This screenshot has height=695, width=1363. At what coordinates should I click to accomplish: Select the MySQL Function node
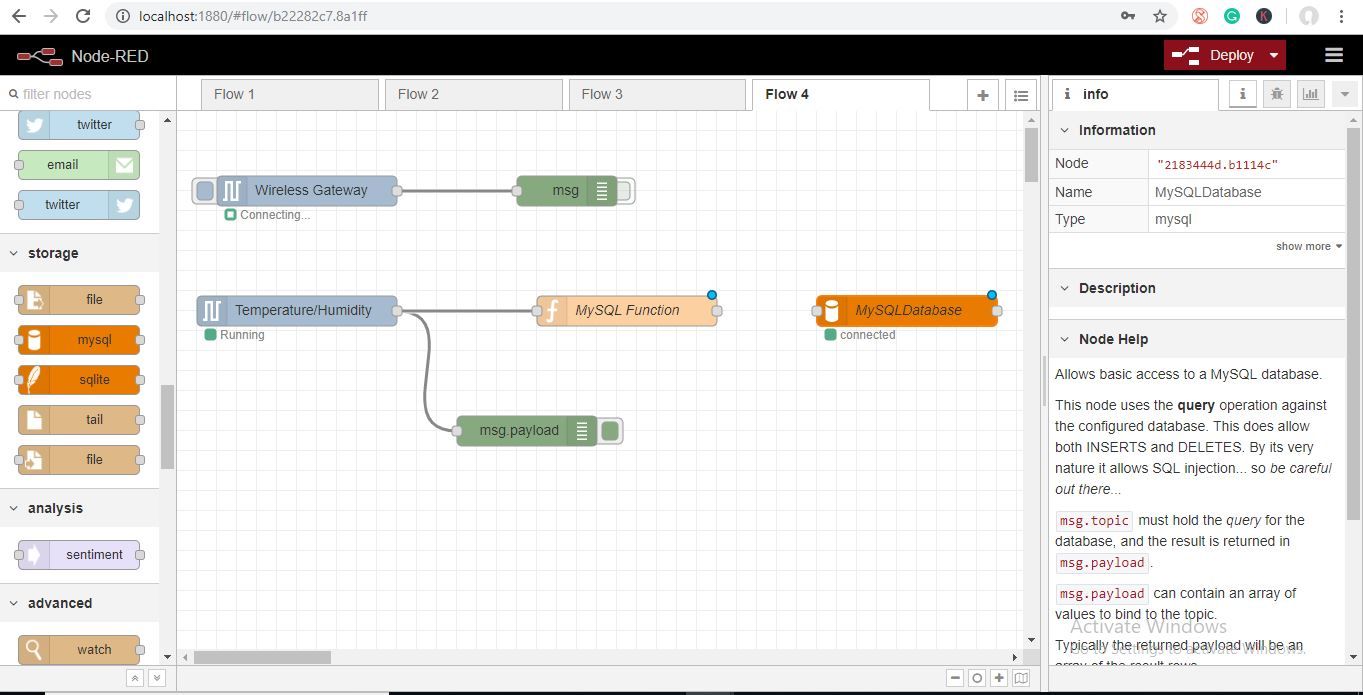pos(627,311)
